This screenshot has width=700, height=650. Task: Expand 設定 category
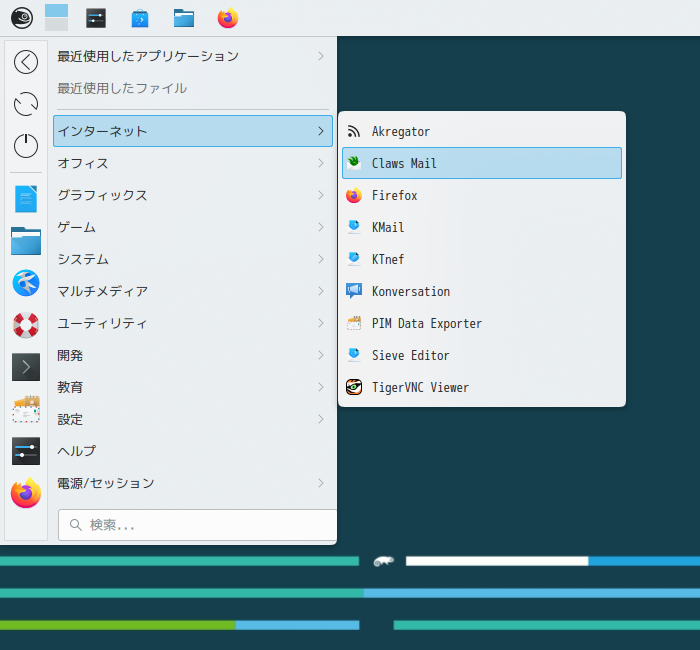tap(193, 419)
